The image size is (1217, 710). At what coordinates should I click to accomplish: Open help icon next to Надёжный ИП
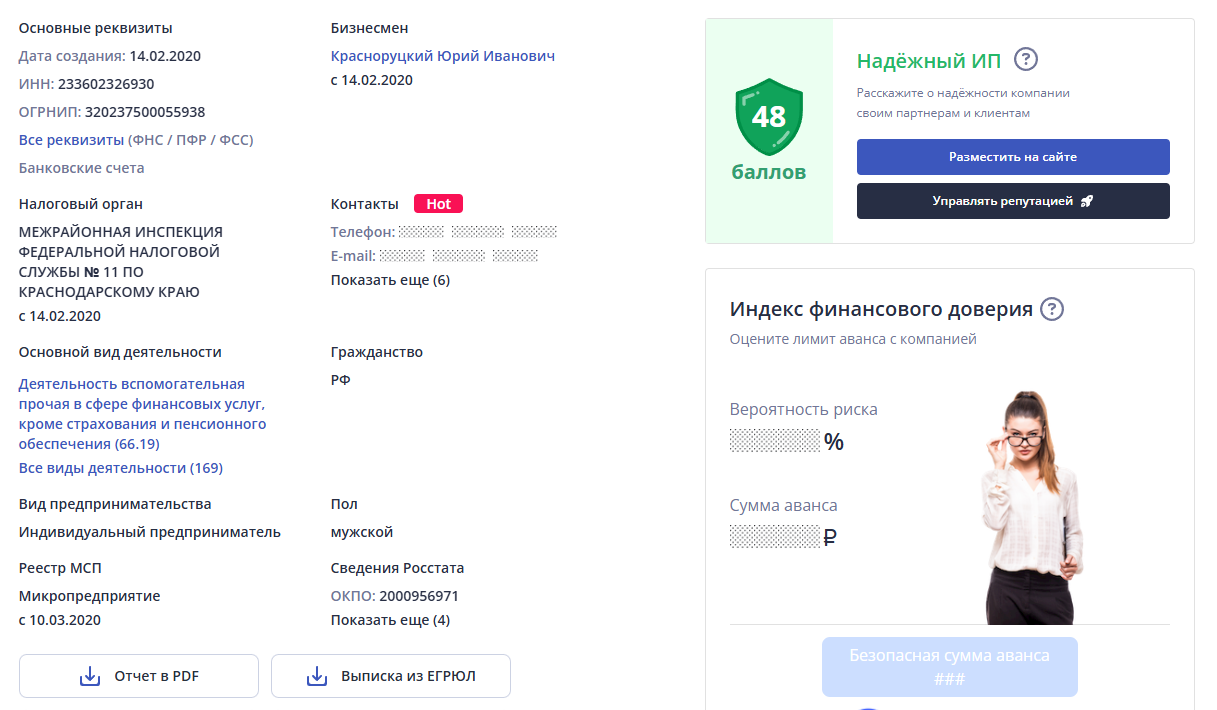[x=1025, y=59]
